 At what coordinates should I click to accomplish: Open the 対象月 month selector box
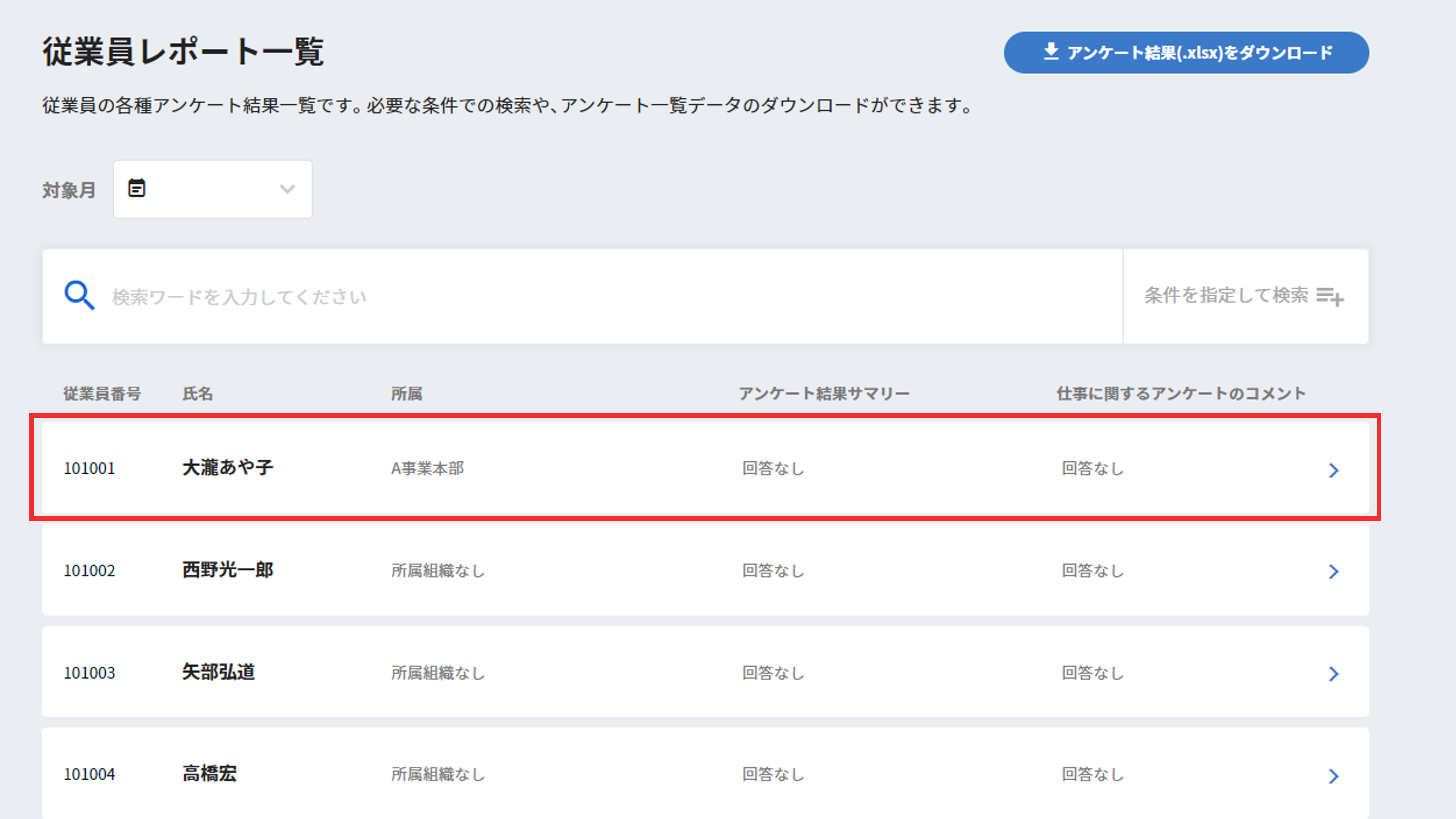(212, 189)
